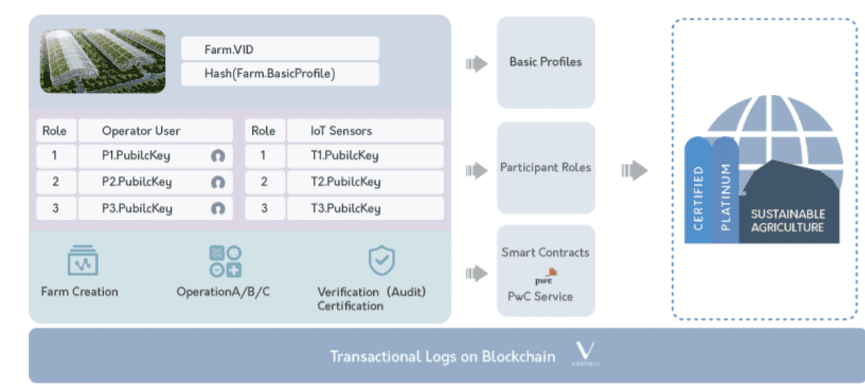Click the Hash(Farm.BasicProfile) field

[x=280, y=74]
